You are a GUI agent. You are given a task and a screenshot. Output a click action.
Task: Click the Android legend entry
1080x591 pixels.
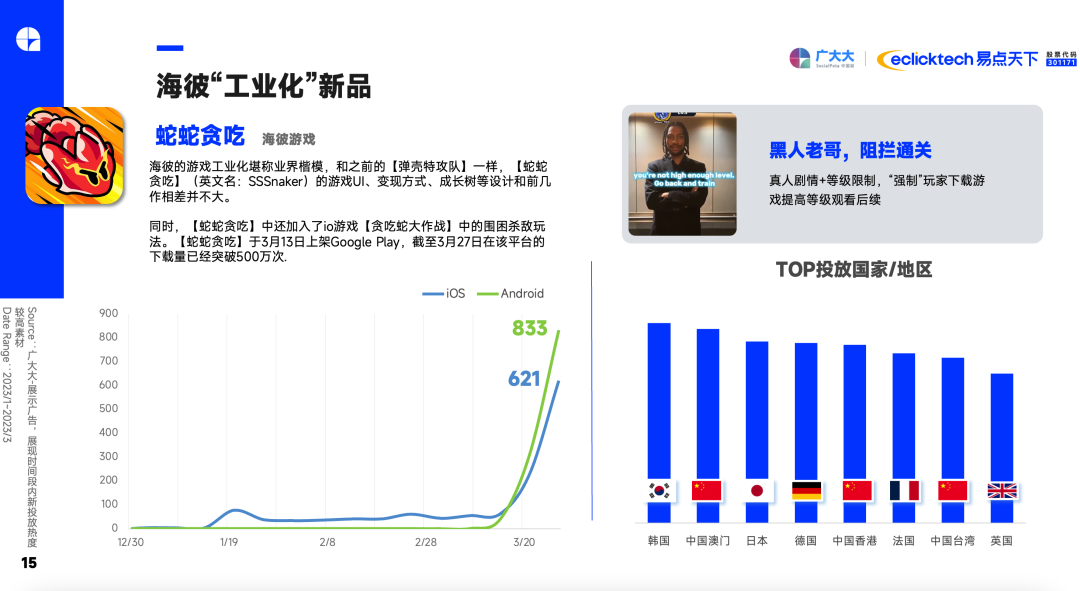(510, 293)
